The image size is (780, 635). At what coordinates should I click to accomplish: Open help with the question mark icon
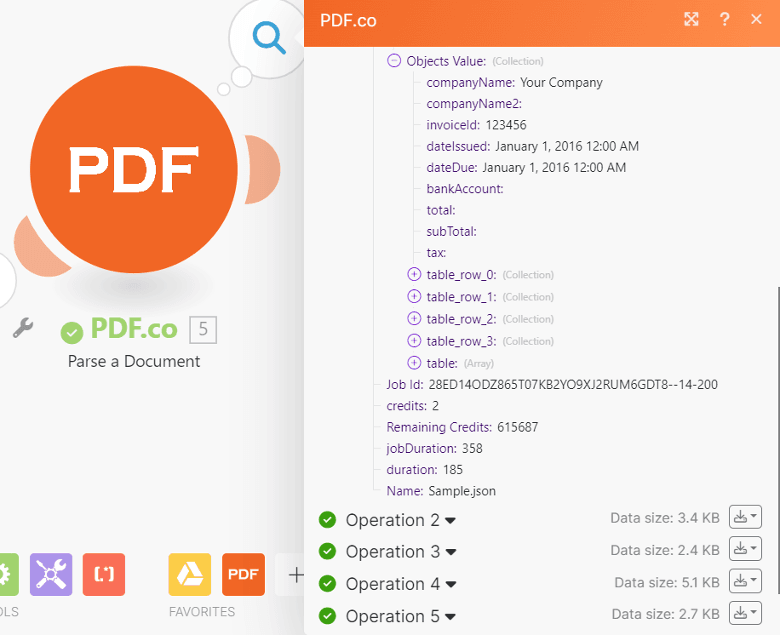pyautogui.click(x=725, y=19)
